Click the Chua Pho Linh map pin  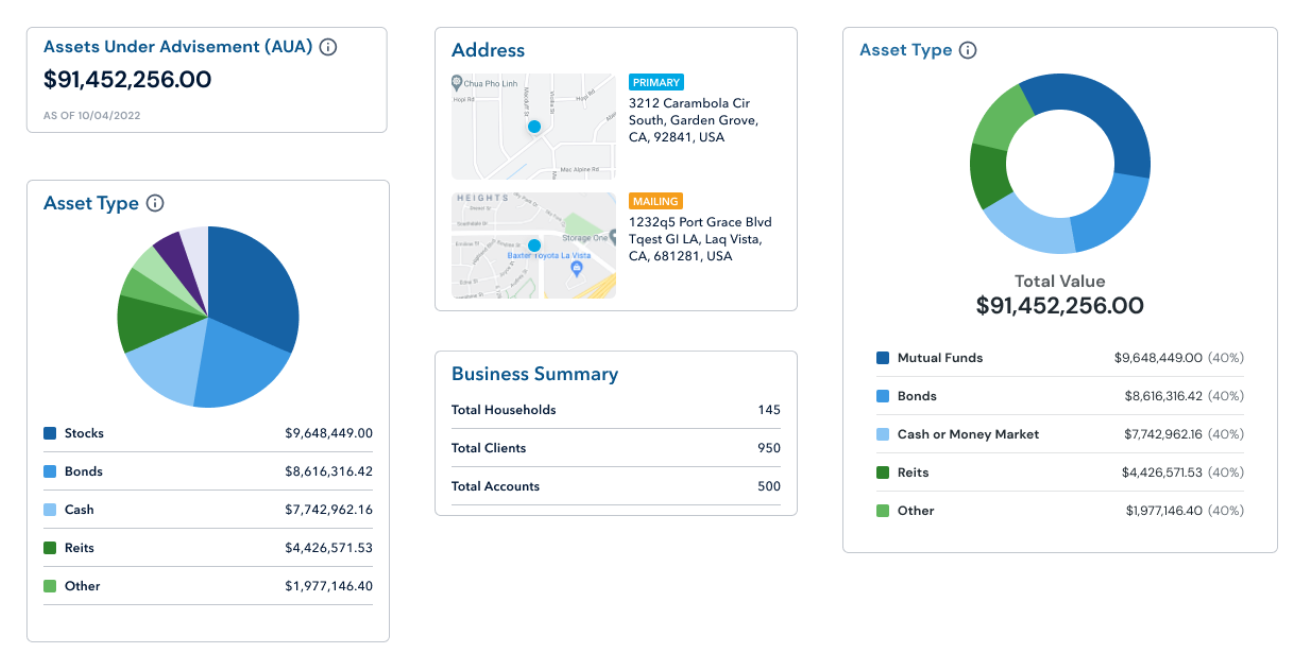pos(457,82)
